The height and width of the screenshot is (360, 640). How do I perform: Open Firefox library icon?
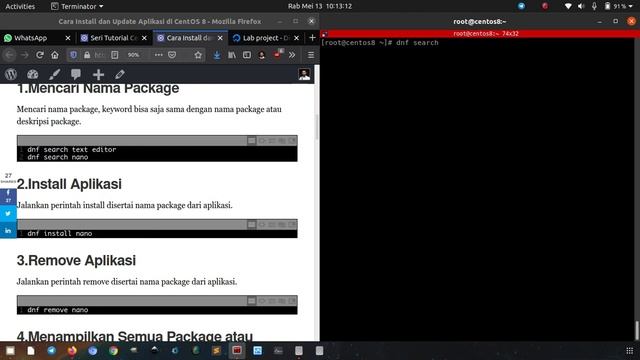232,55
